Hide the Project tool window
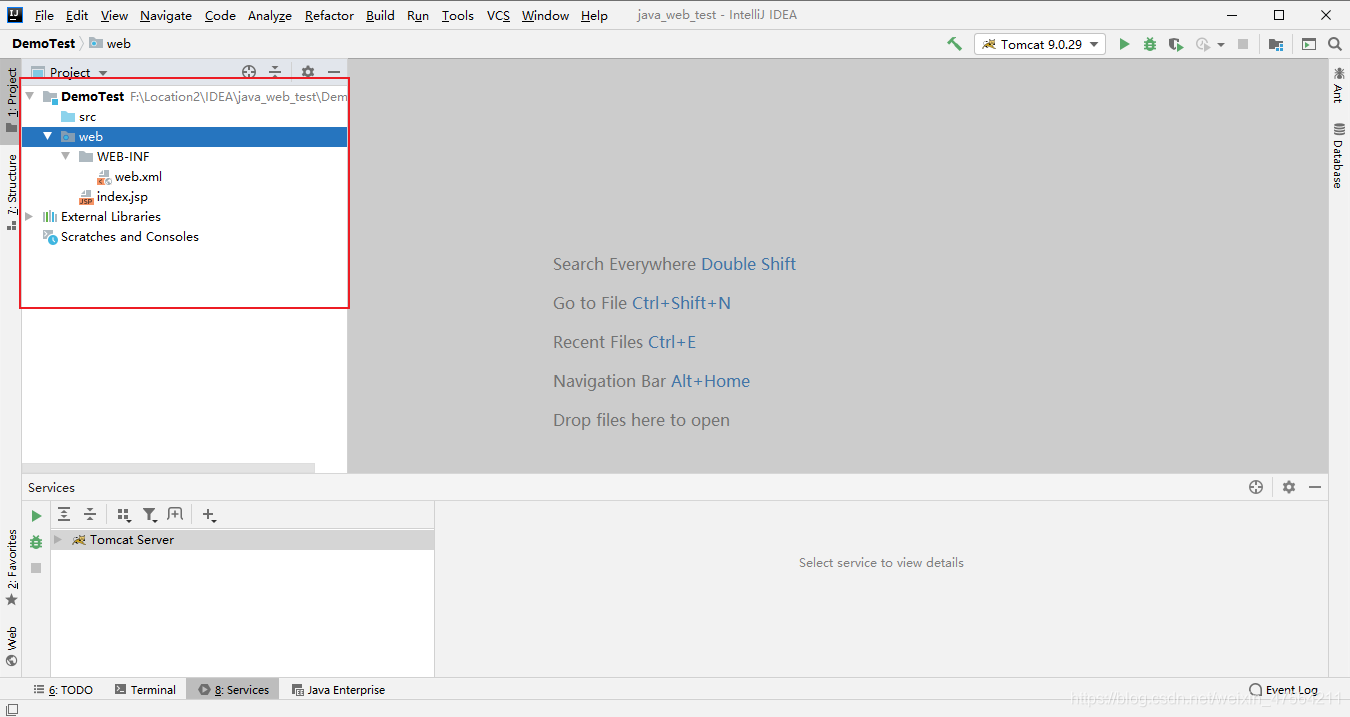1350x717 pixels. point(334,72)
